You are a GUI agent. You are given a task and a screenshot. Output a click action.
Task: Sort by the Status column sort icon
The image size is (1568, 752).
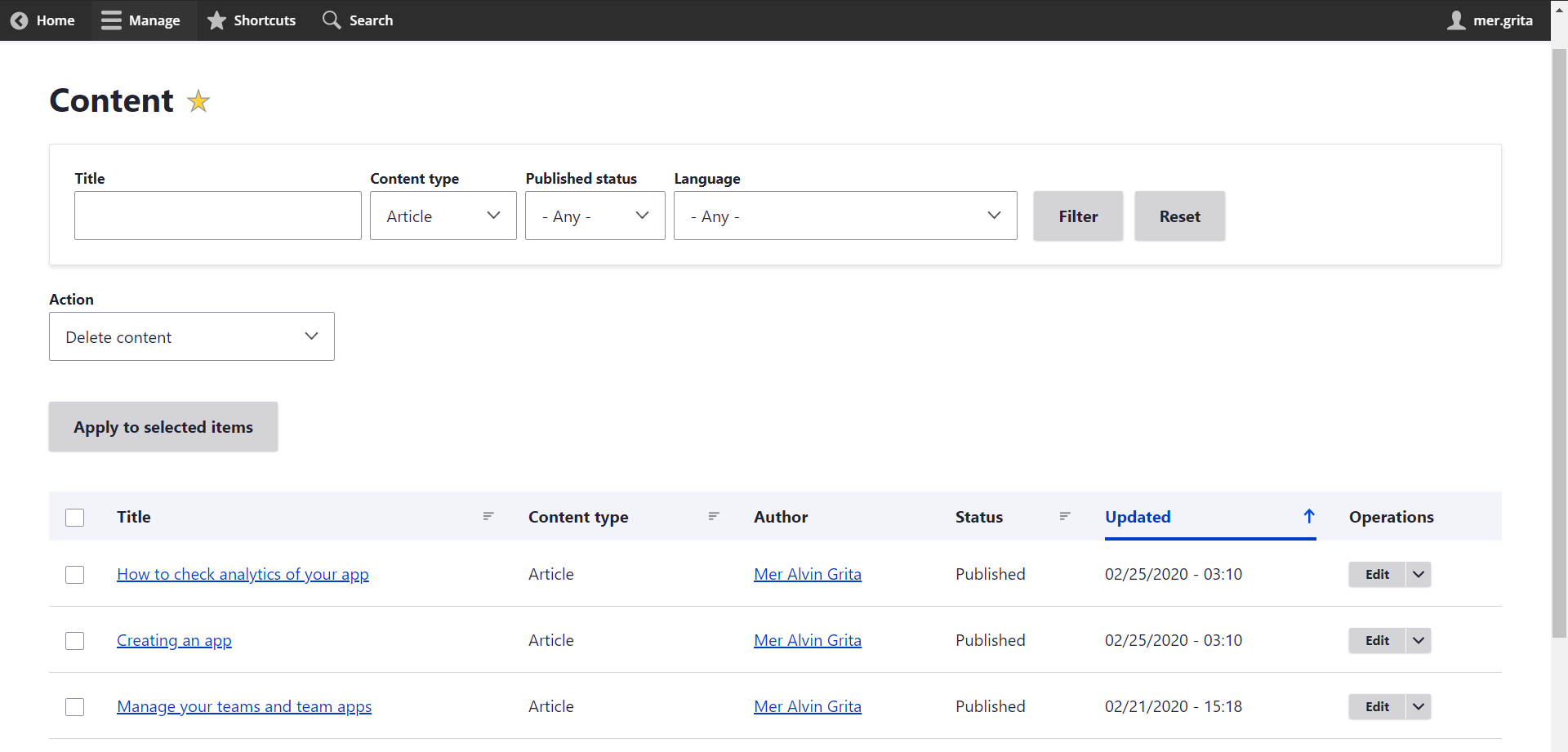click(1065, 516)
